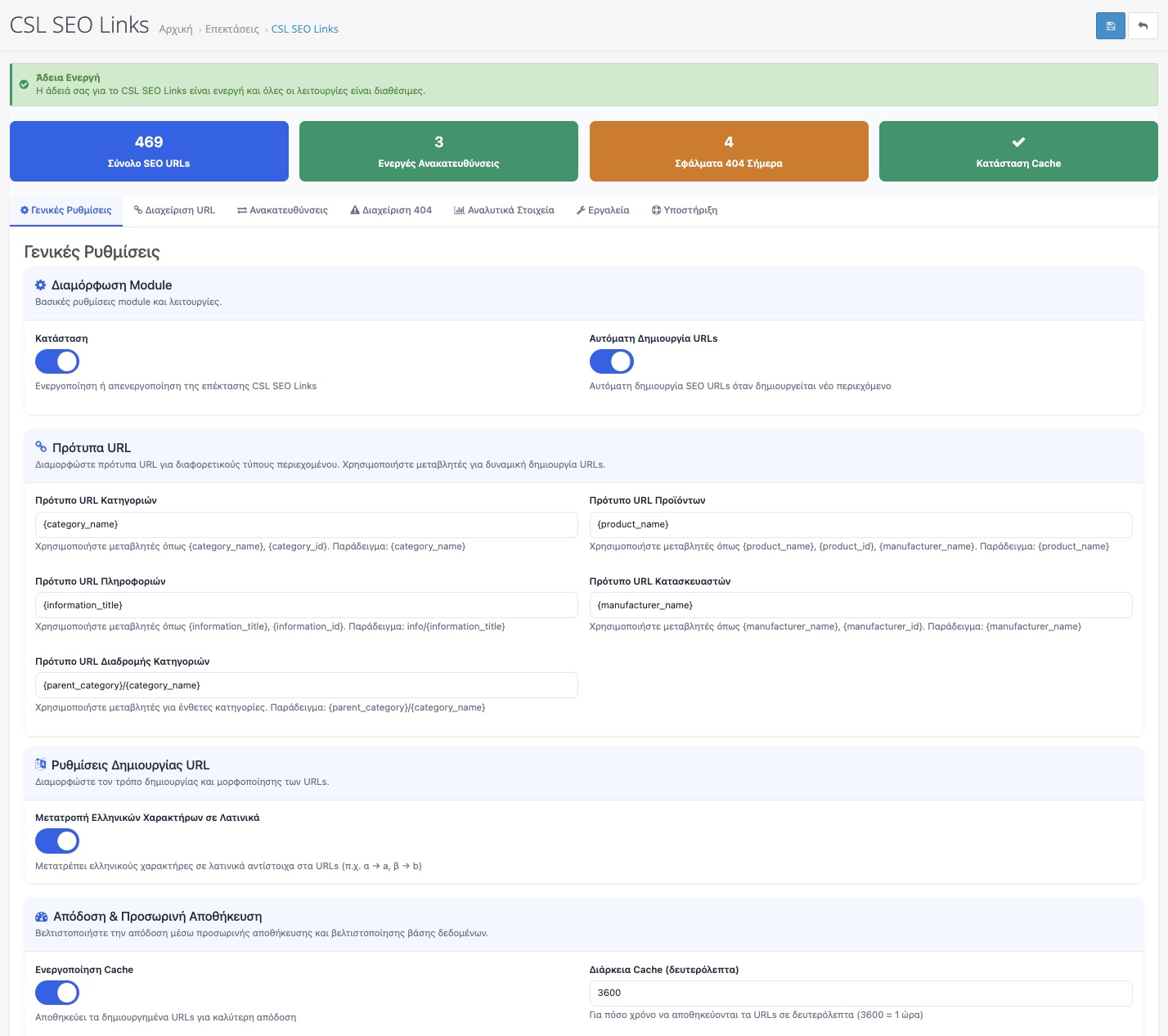The width and height of the screenshot is (1168, 1036).
Task: Click the link icon beside Πρότυπα URL
Action: click(x=41, y=447)
